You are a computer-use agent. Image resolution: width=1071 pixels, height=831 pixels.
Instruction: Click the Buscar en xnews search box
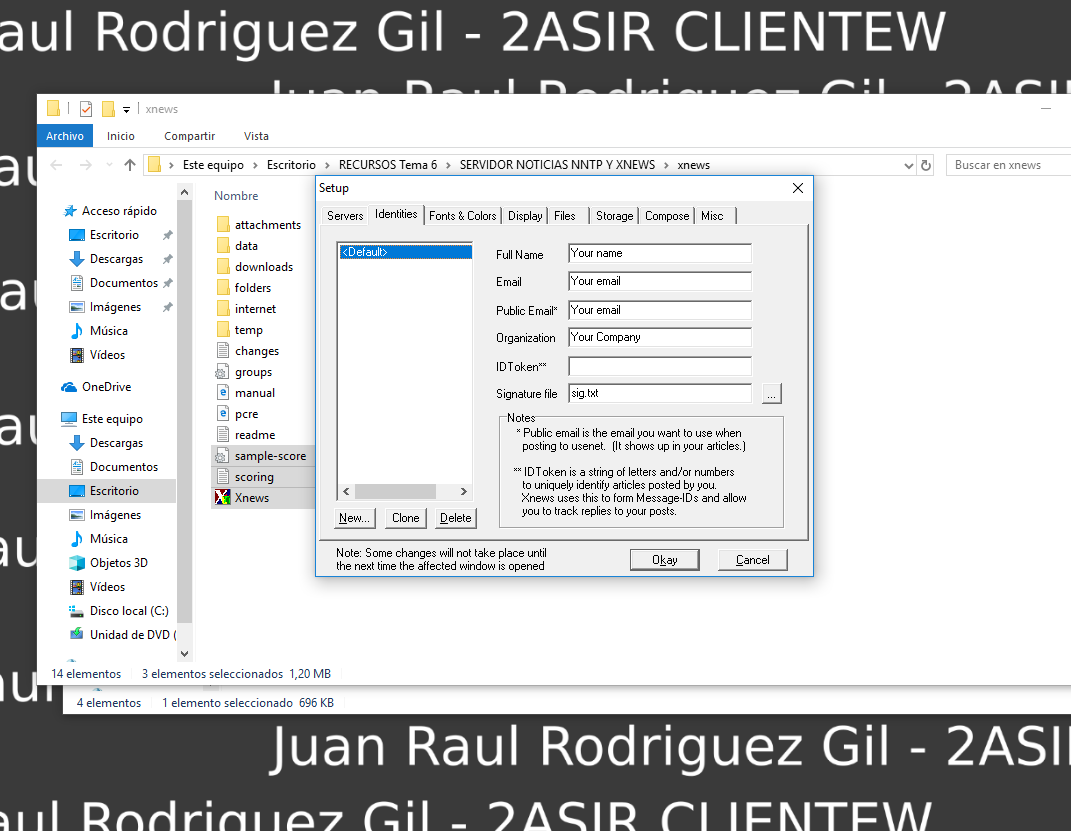1007,165
